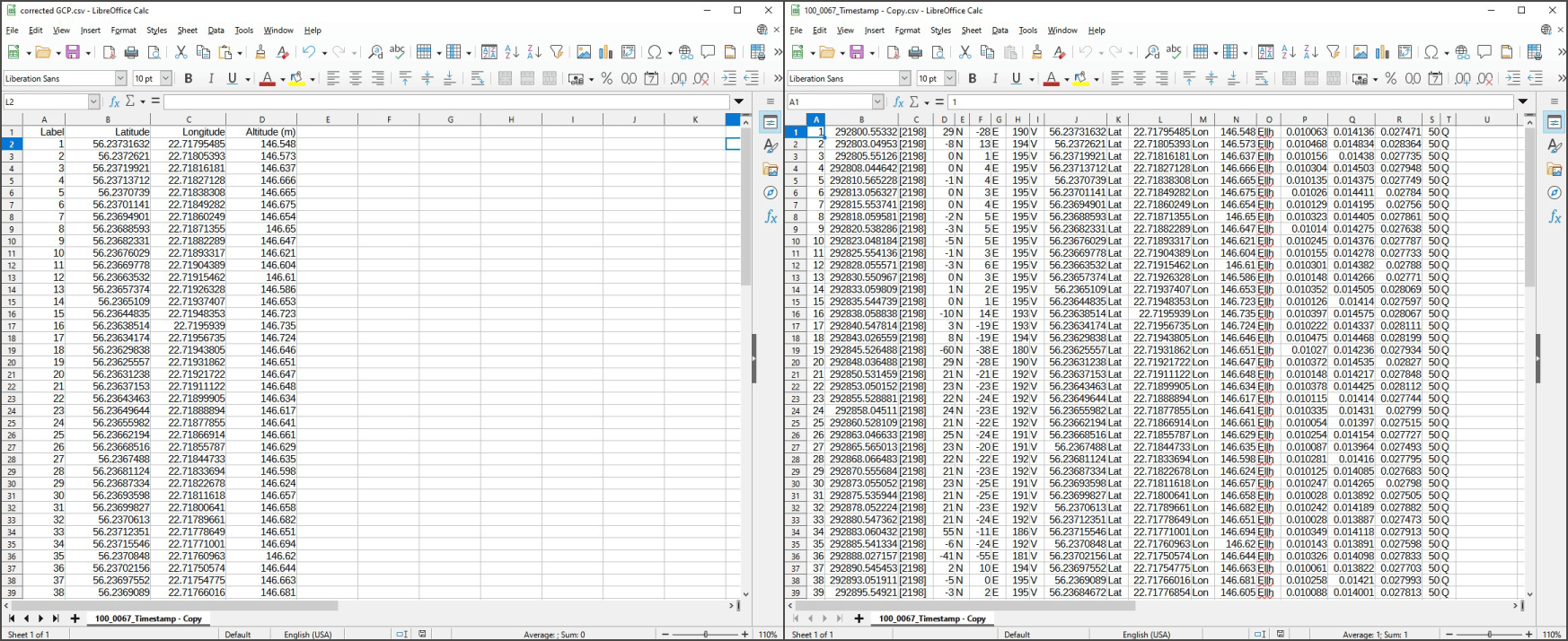The width and height of the screenshot is (1568, 641).
Task: Undo last action in corrected GCP.csv window
Action: click(x=309, y=52)
